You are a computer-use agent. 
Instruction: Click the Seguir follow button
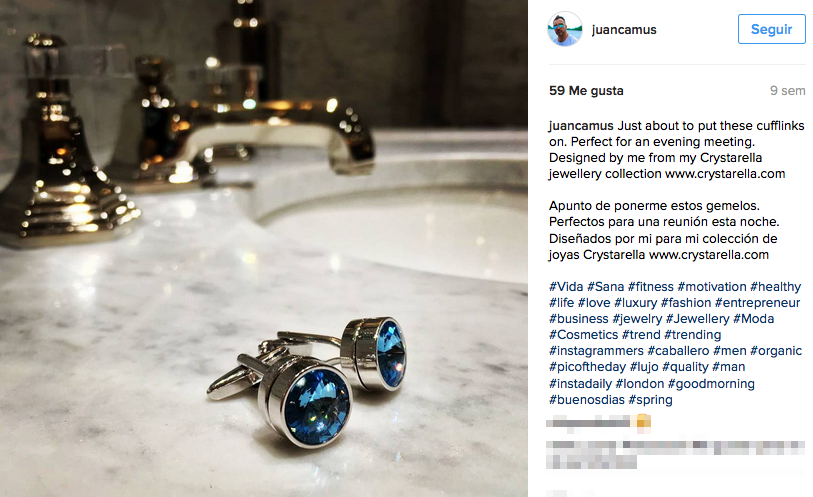(x=772, y=29)
